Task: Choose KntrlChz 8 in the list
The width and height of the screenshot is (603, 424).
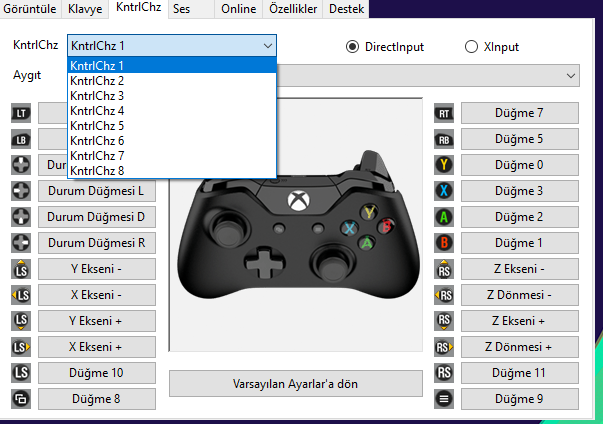Action: click(172, 171)
